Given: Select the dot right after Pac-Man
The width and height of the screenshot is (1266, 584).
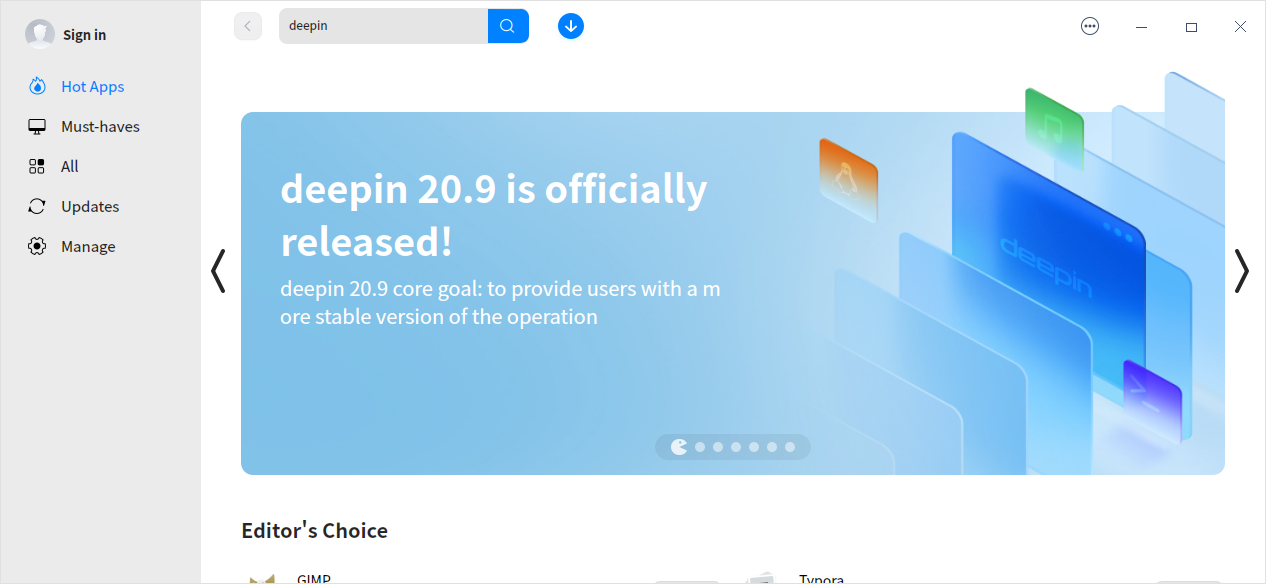Looking at the screenshot, I should [x=700, y=447].
